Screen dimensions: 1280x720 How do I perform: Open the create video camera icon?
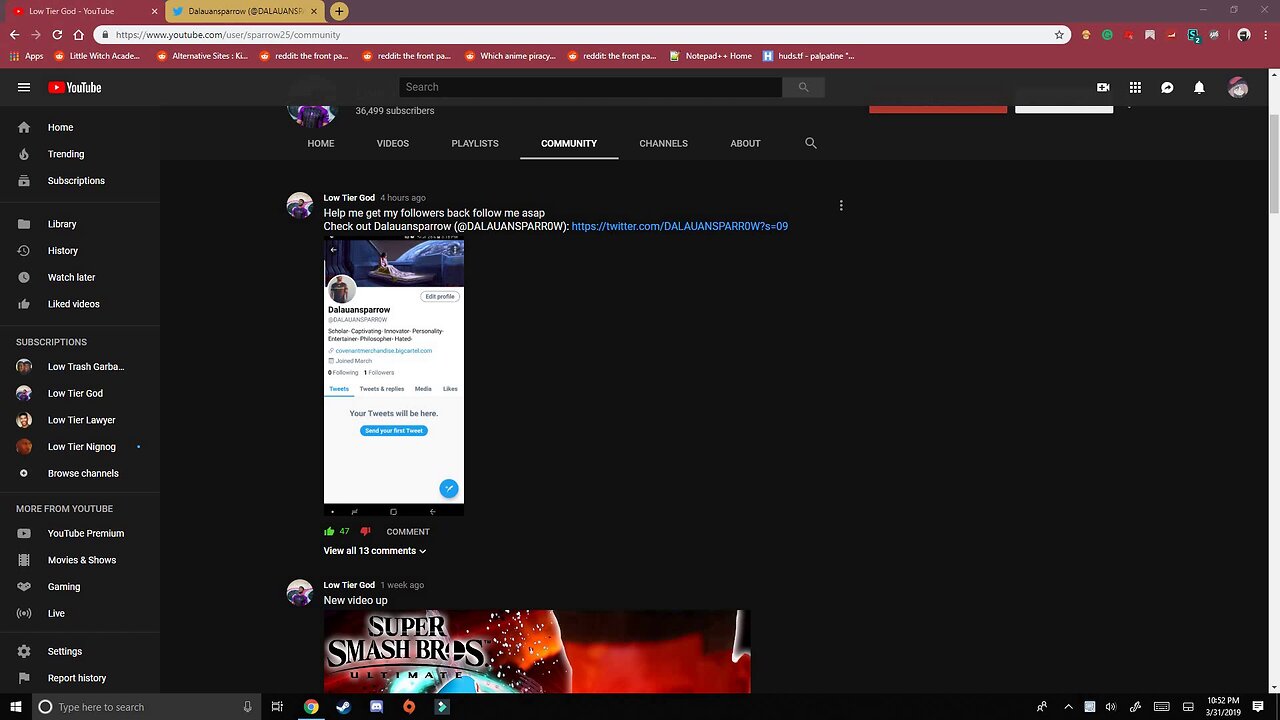[1103, 87]
